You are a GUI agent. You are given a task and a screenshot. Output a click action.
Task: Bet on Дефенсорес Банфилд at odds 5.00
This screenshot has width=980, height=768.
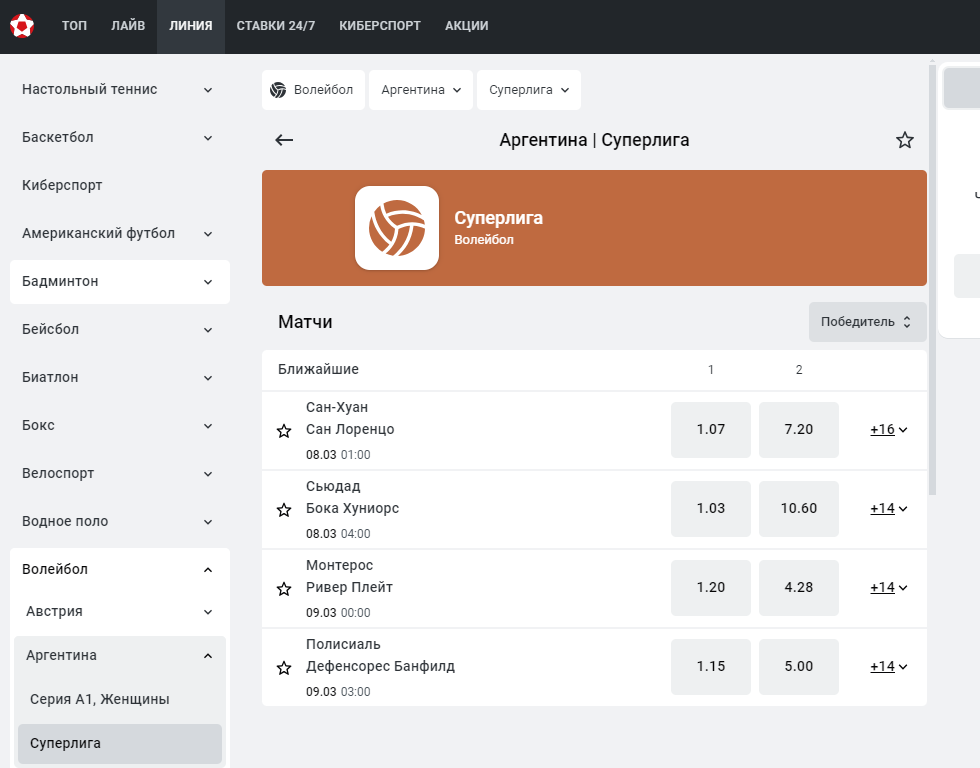(799, 667)
